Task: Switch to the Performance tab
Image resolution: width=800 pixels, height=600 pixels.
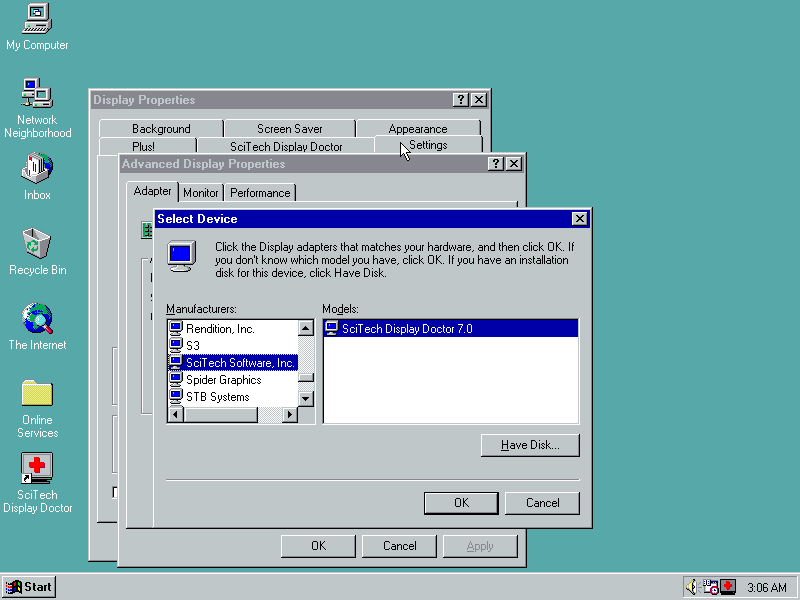Action: 260,193
